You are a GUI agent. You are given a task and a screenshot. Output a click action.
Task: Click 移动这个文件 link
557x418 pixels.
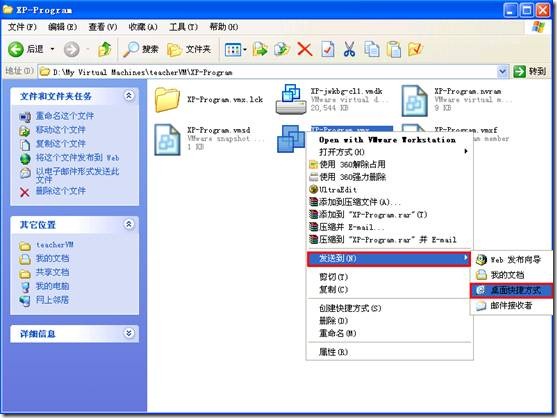60,130
